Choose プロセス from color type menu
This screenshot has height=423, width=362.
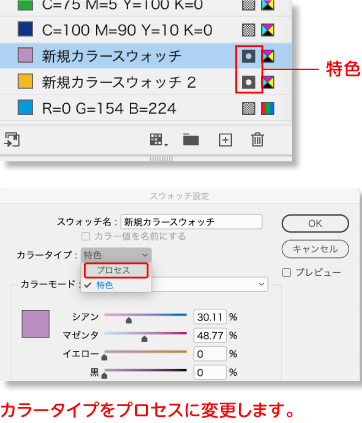click(116, 270)
